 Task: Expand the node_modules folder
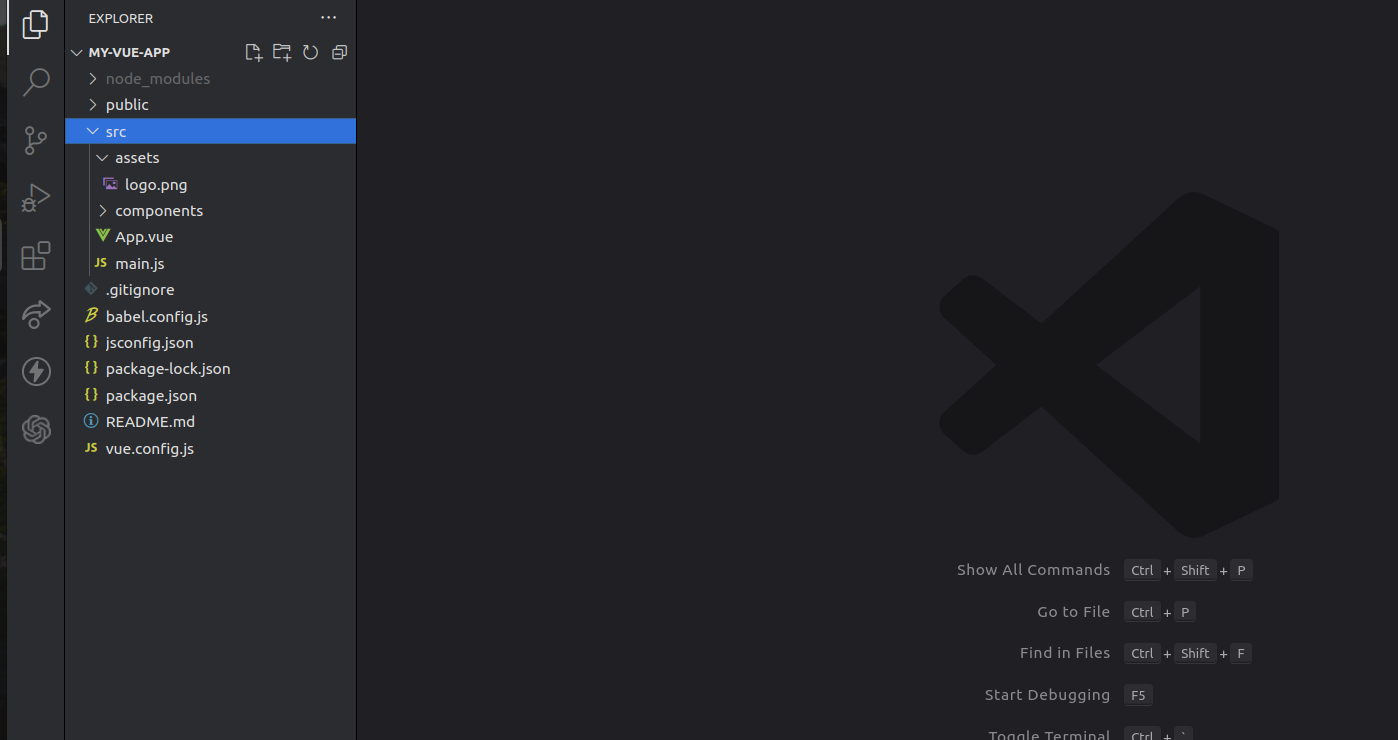pos(93,78)
